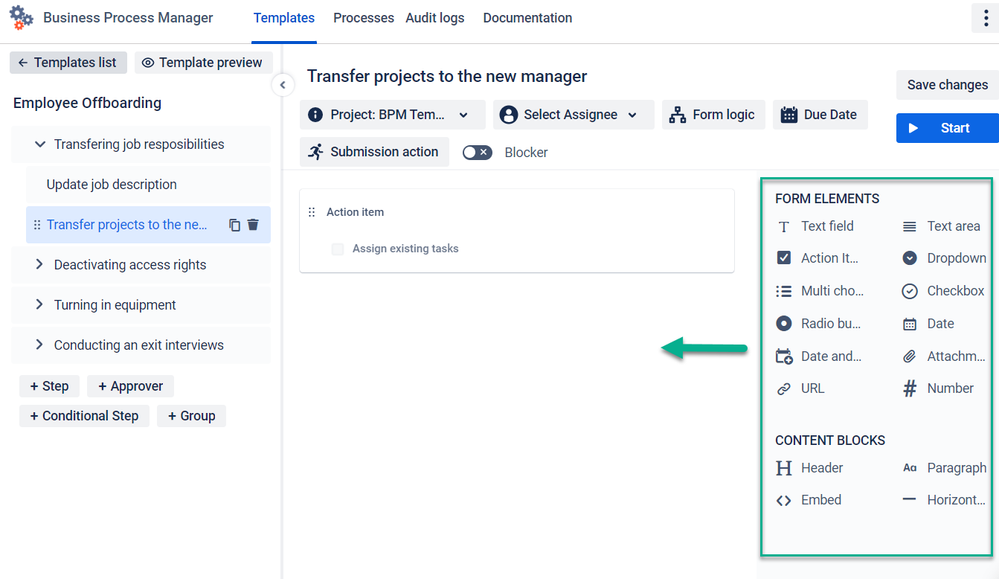Toggle the Blocker switch
Viewport: 999px width, 579px height.
[477, 152]
